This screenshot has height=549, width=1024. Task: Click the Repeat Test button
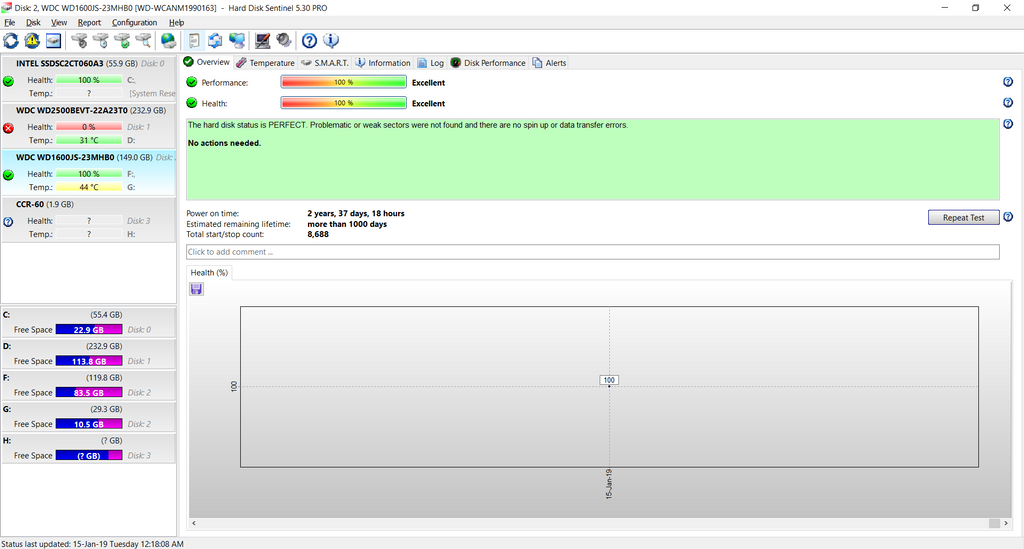coord(963,217)
